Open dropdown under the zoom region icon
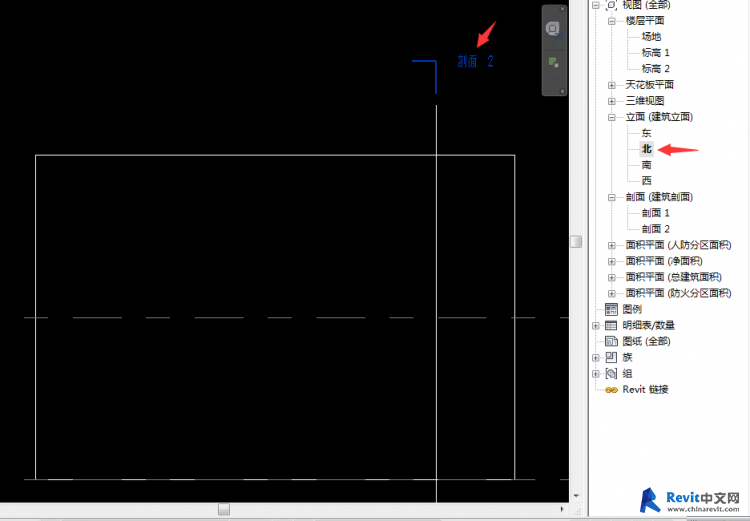Image resolution: width=750 pixels, height=521 pixels. tap(554, 78)
